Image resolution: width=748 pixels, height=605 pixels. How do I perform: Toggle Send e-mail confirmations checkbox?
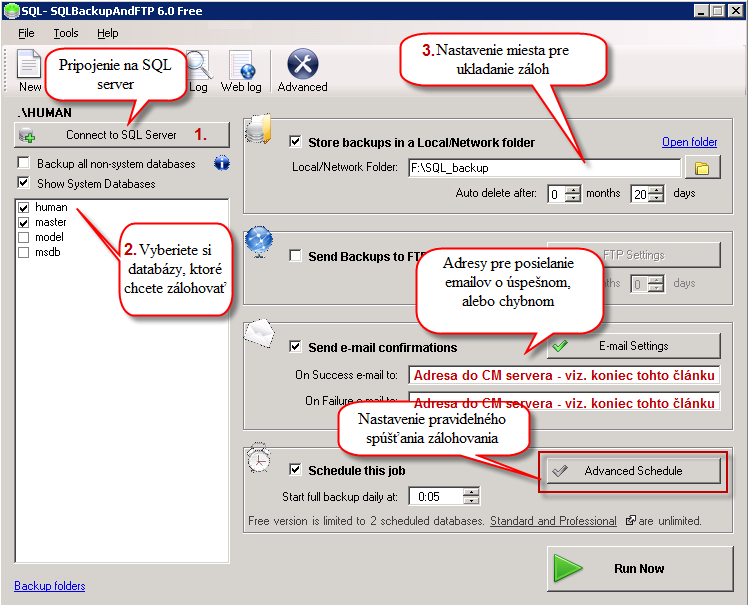pyautogui.click(x=295, y=346)
